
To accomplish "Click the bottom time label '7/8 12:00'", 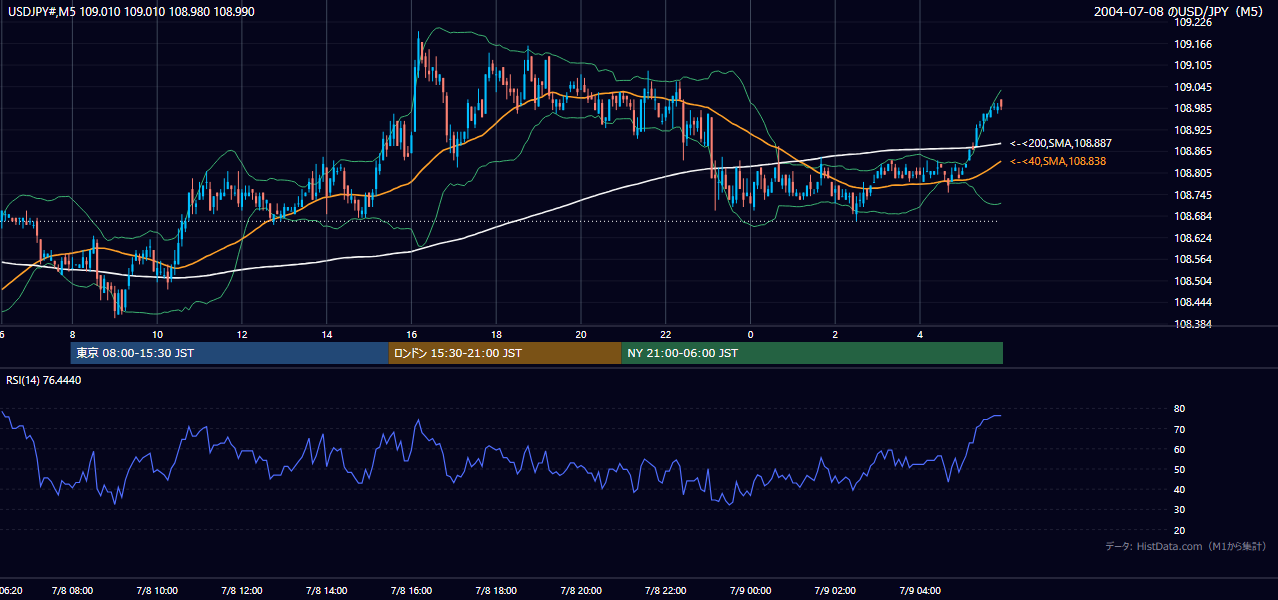I will (x=242, y=591).
